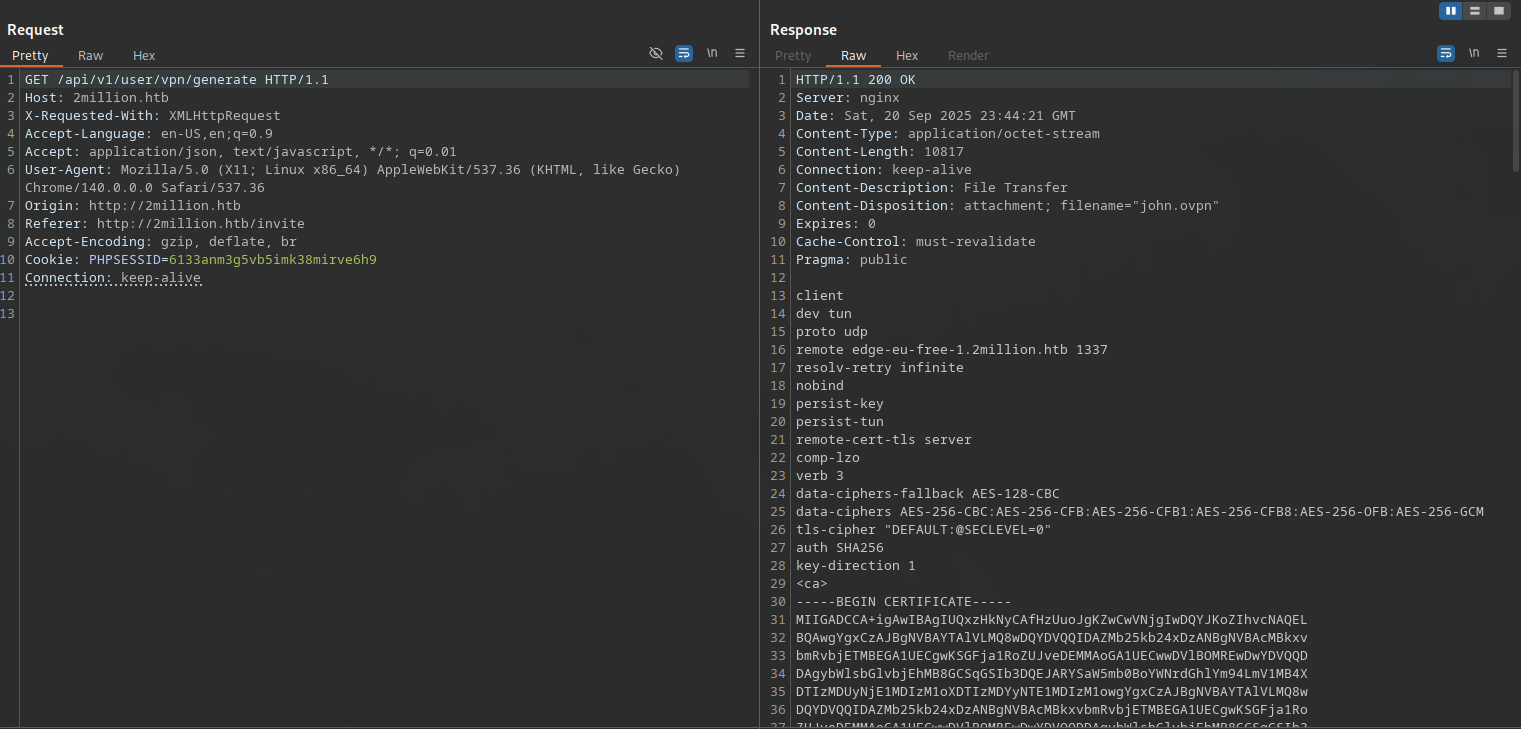Viewport: 1521px width, 729px height.
Task: Click the GET /api/v1/user/vpn/generate request line
Action: click(176, 80)
